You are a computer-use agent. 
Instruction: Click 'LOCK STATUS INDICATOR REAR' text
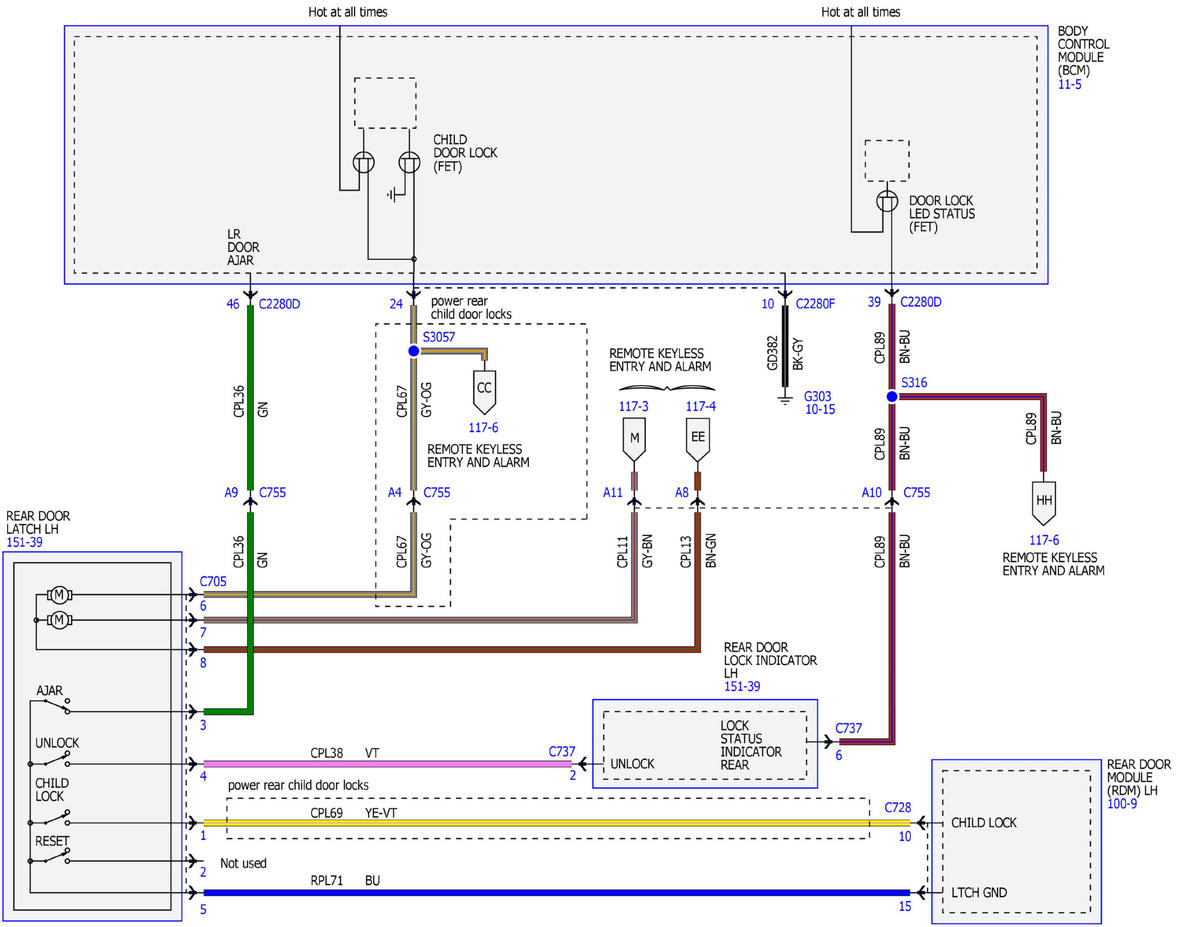click(x=750, y=745)
